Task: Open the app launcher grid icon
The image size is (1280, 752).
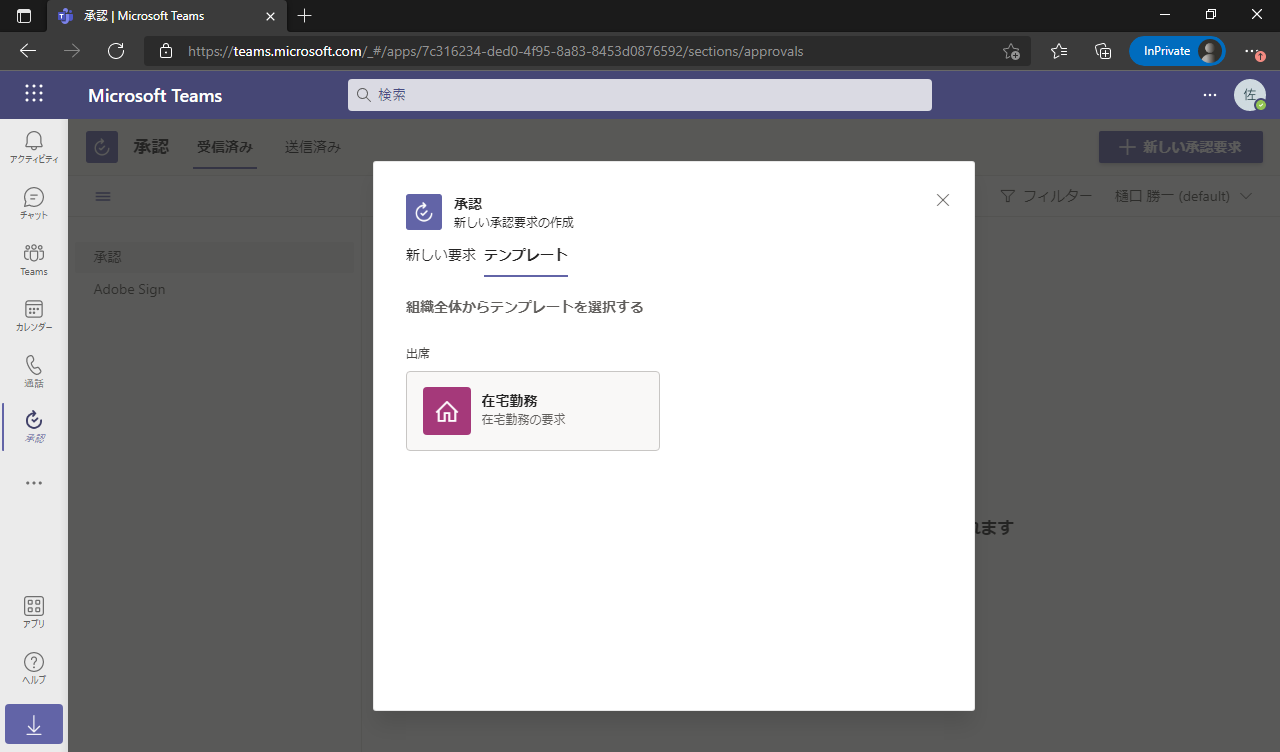Action: [34, 94]
